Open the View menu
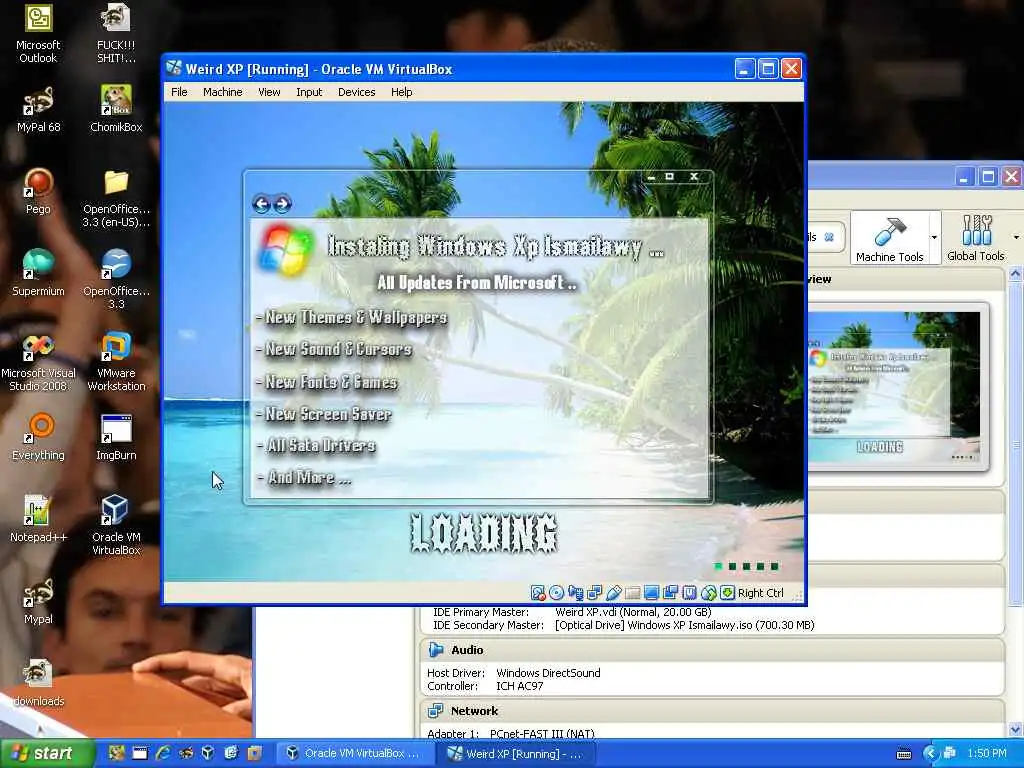1024x768 pixels. point(269,92)
